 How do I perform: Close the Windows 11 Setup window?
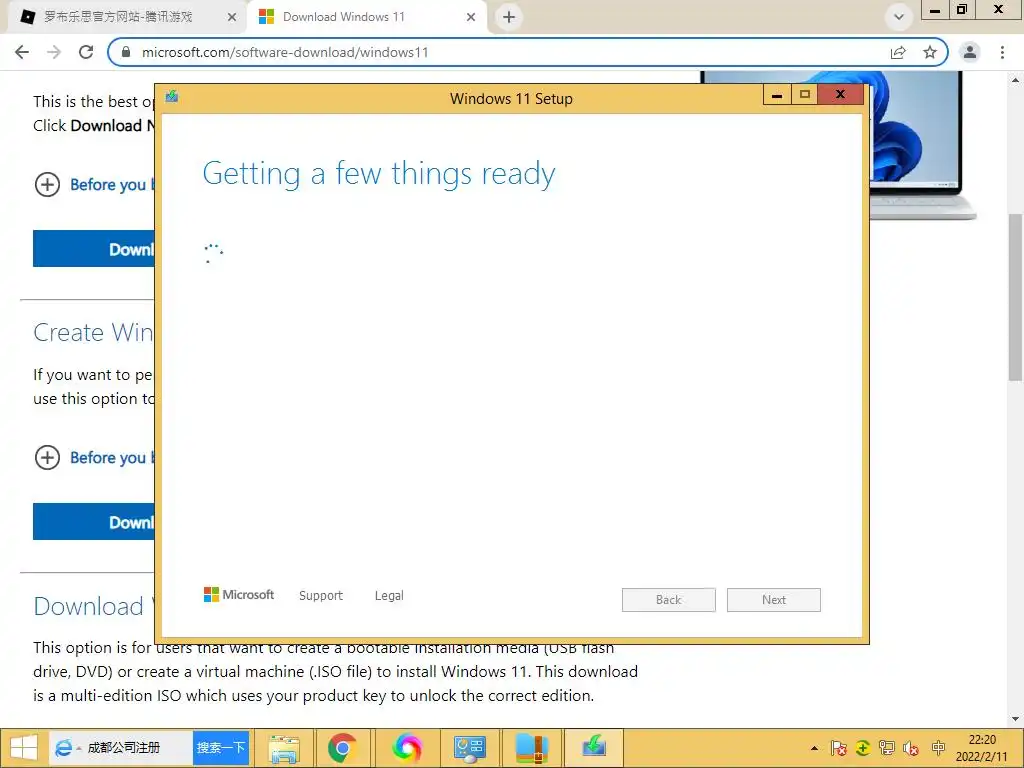(x=840, y=95)
